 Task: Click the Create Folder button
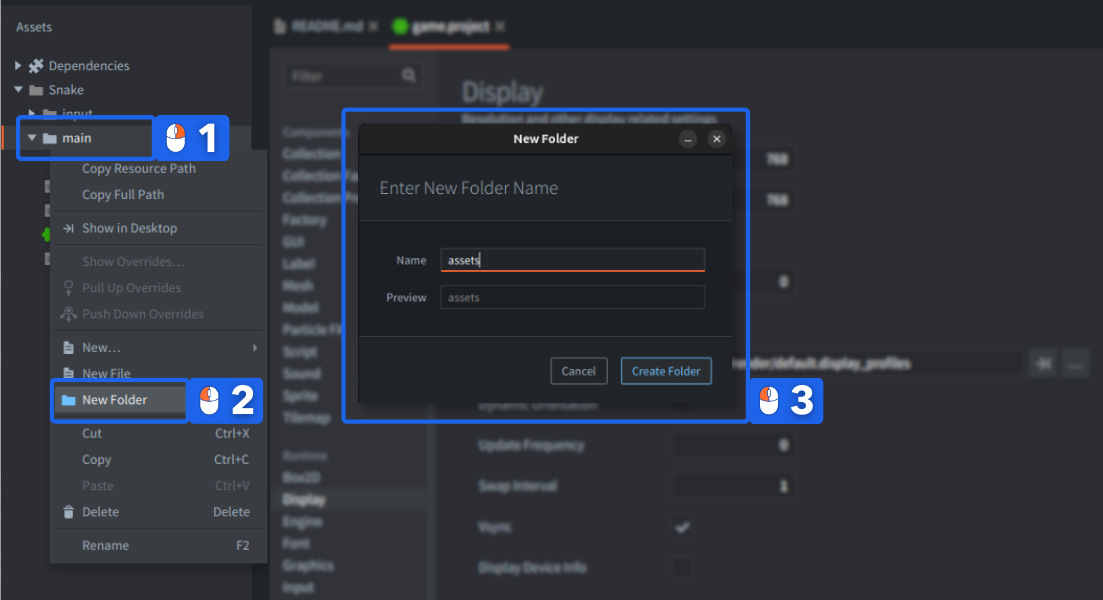pos(666,370)
